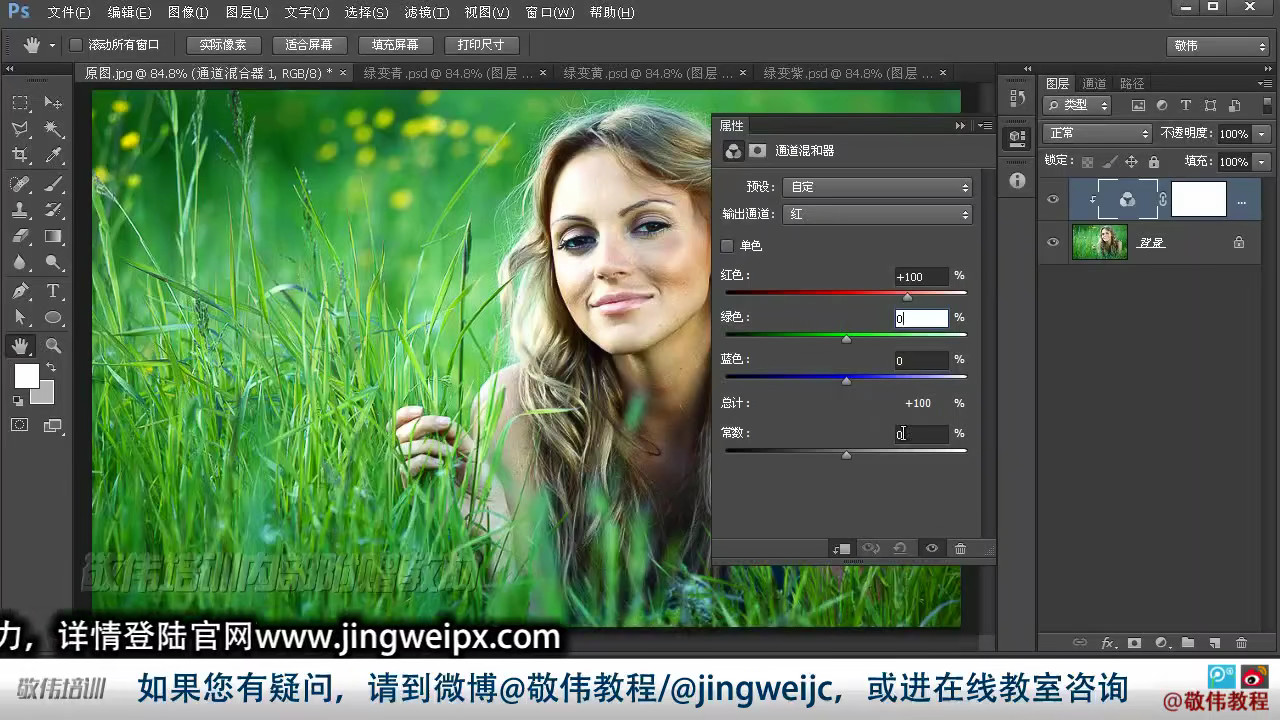Switch to the 路径 paths tab
1280x720 pixels.
point(1132,84)
